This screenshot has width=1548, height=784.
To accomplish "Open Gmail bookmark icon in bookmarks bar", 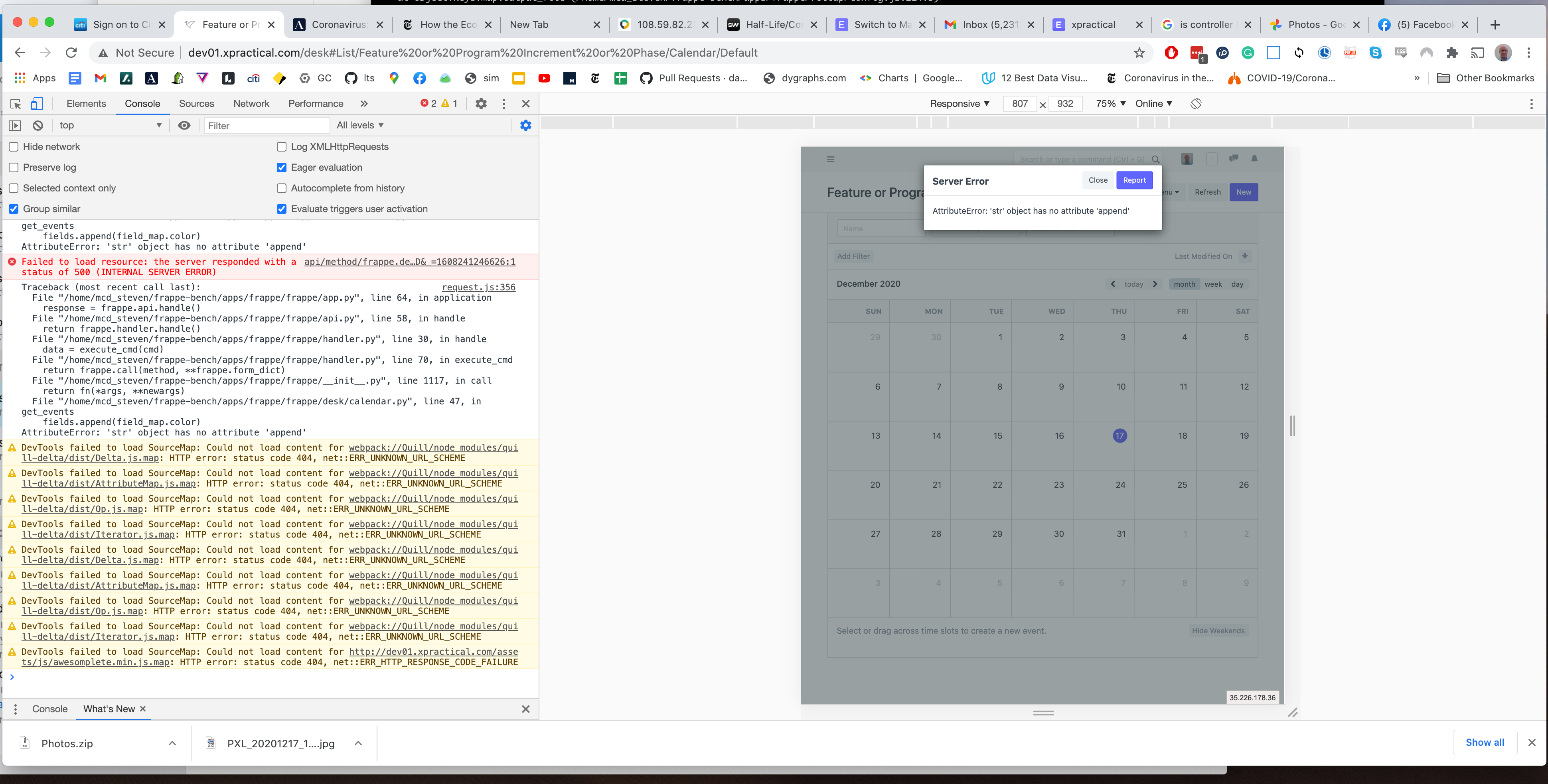I will pyautogui.click(x=101, y=78).
